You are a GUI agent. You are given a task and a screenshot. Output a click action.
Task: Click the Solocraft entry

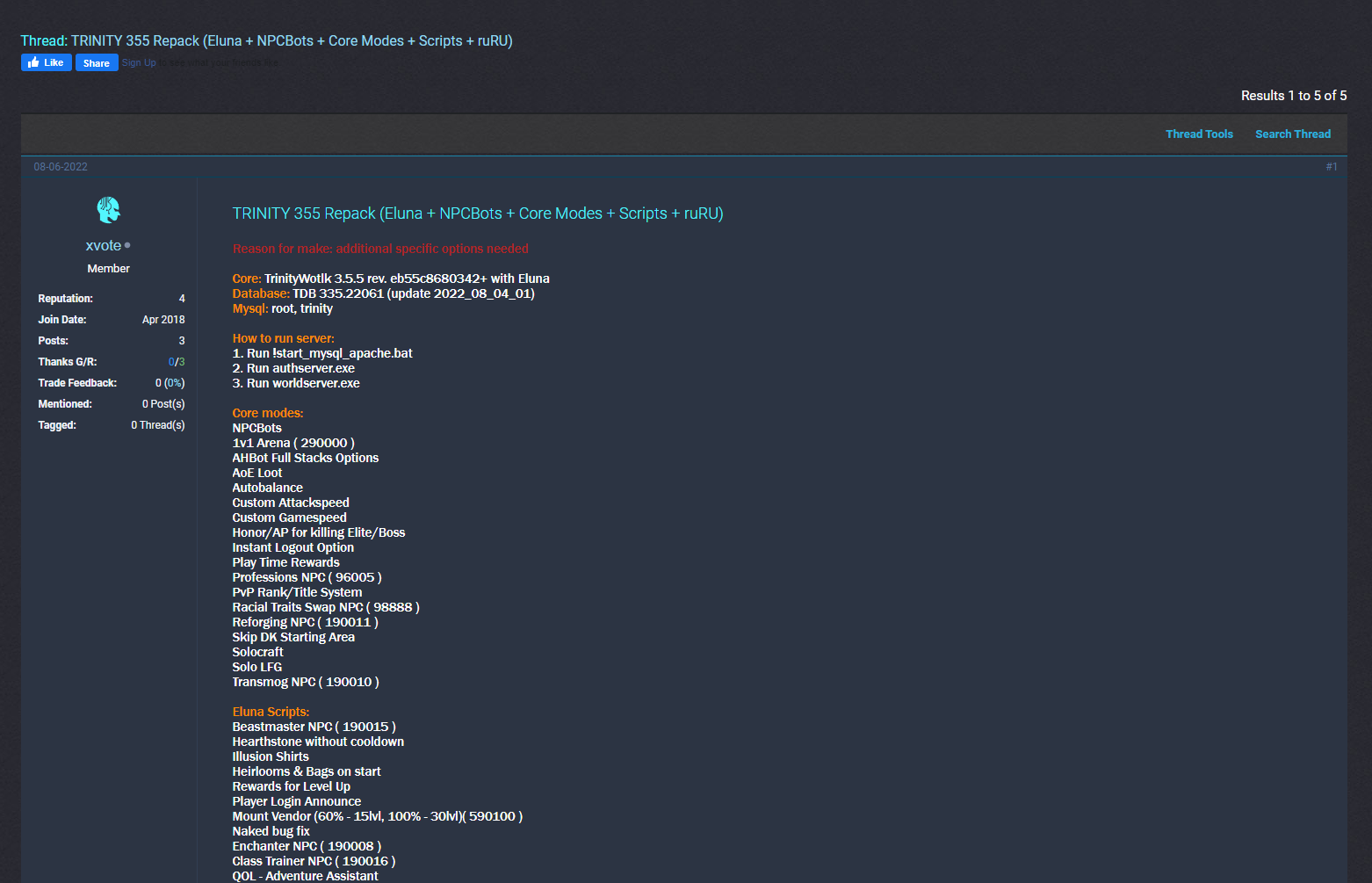[257, 652]
